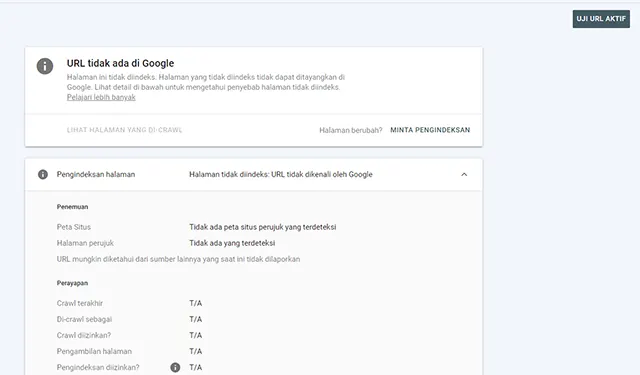Click the info icon beside Pengindeksan halaman
The width and height of the screenshot is (640, 375).
(x=43, y=175)
